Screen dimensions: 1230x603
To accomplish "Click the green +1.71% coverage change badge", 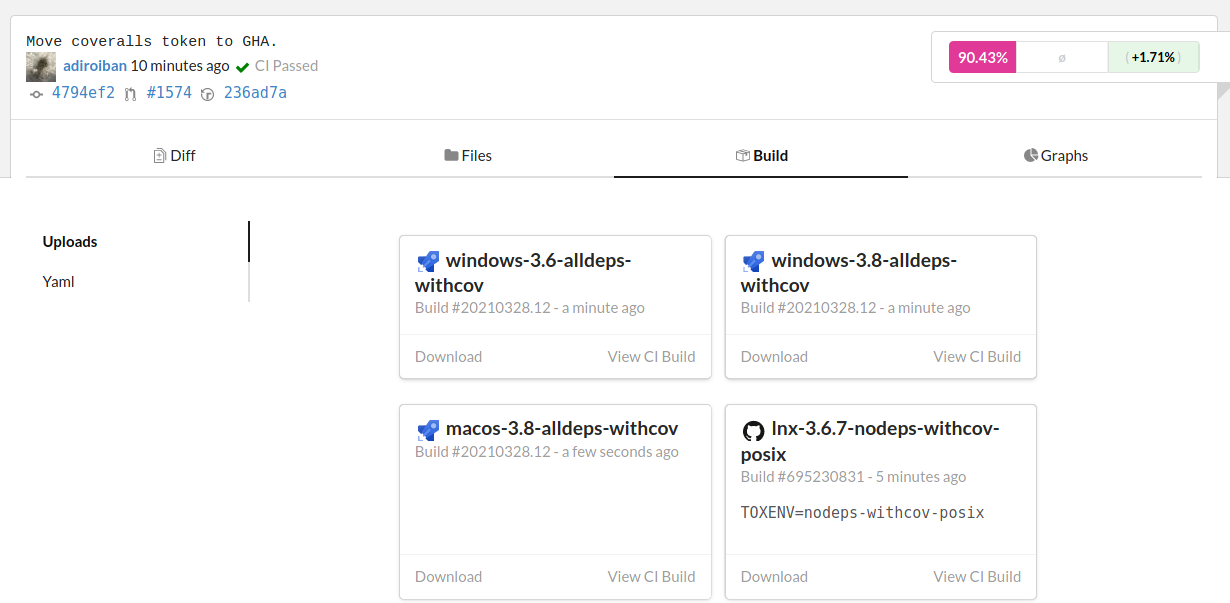I will [1153, 58].
